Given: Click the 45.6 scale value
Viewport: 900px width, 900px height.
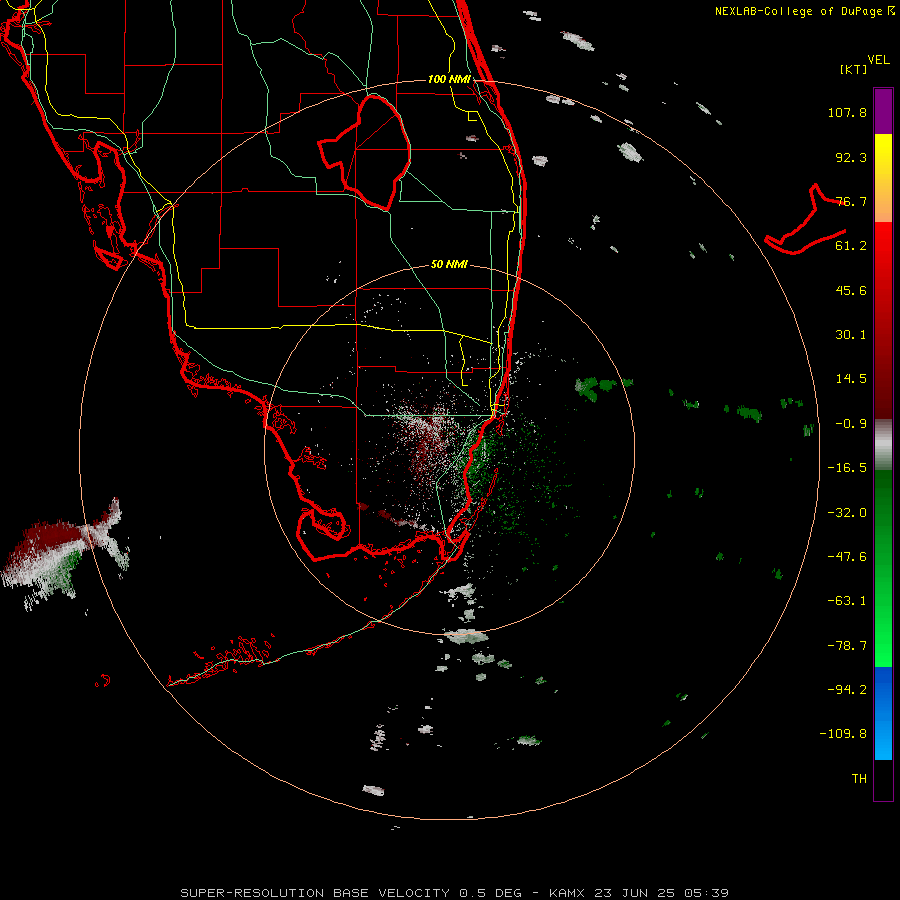Looking at the screenshot, I should (x=851, y=290).
